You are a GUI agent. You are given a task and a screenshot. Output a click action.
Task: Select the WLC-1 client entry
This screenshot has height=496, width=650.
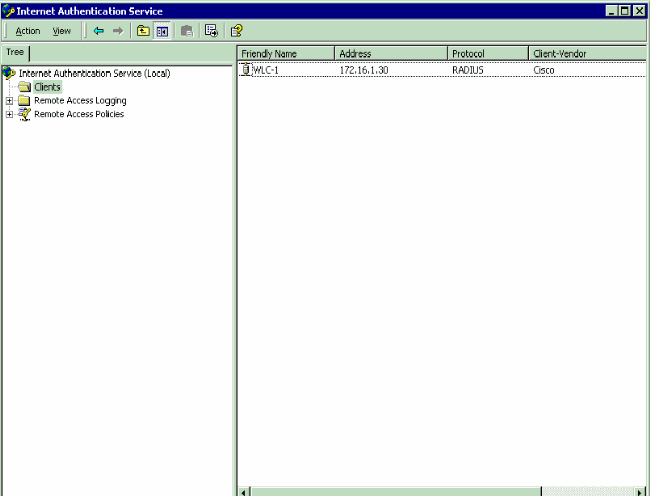[x=265, y=70]
